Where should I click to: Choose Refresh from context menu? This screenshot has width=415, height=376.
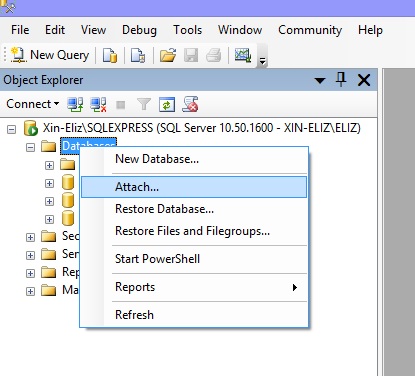click(x=194, y=315)
